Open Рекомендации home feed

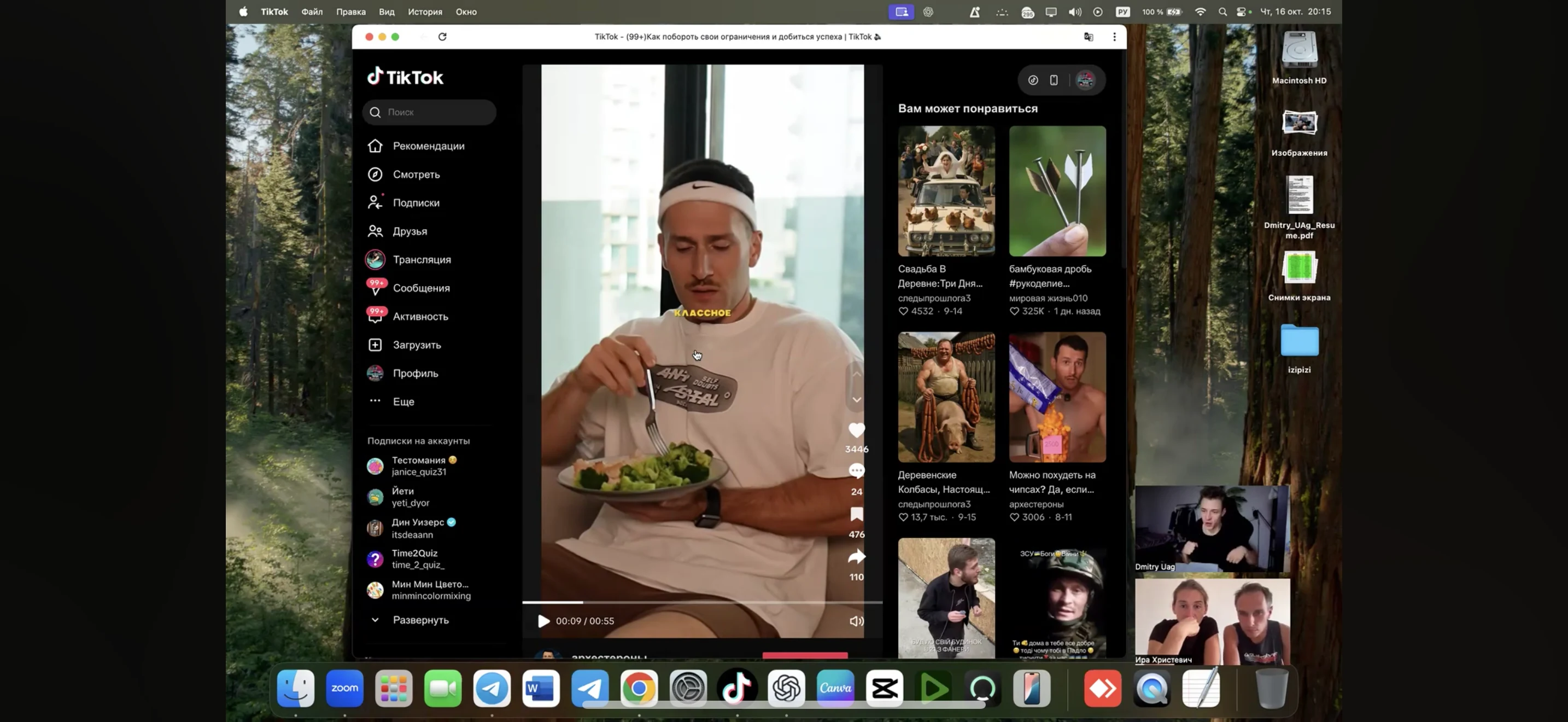click(x=428, y=146)
